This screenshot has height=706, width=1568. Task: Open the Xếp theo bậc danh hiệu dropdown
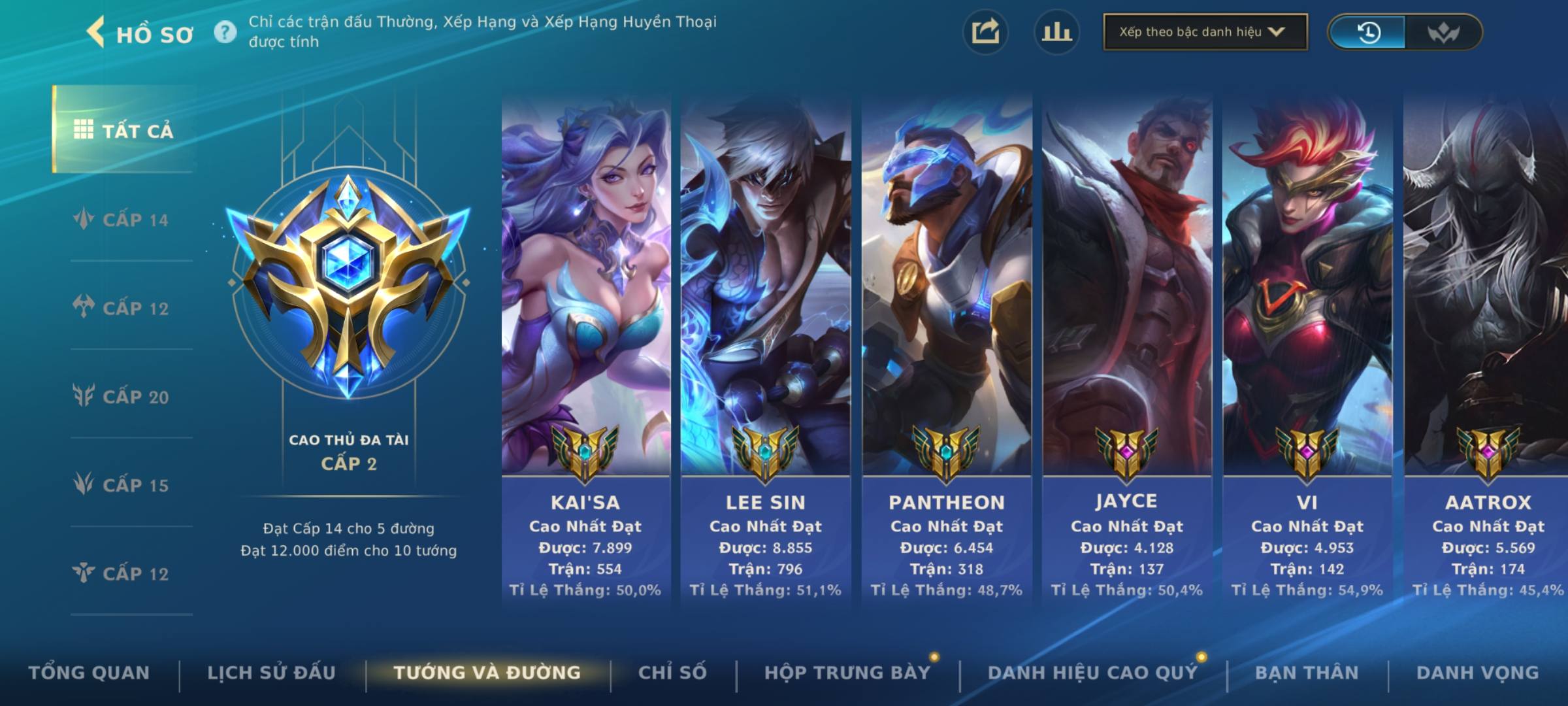click(1205, 32)
